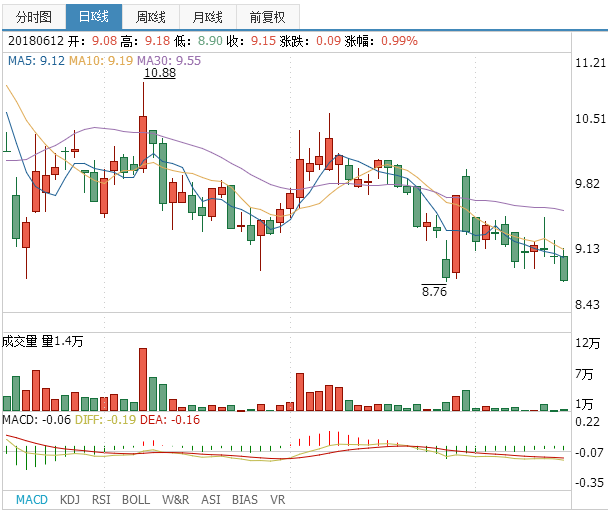
Task: Click the date 20180612 in header
Action: pos(36,41)
